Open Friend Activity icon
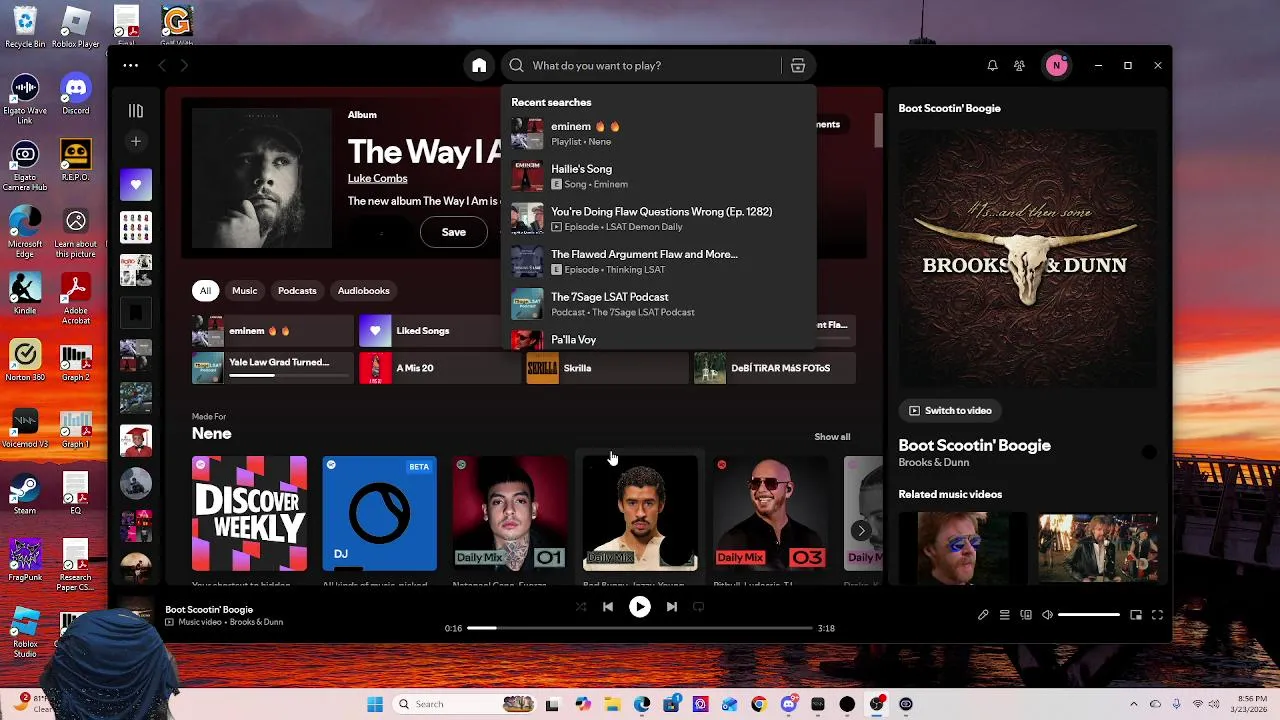The height and width of the screenshot is (720, 1280). click(x=1019, y=66)
